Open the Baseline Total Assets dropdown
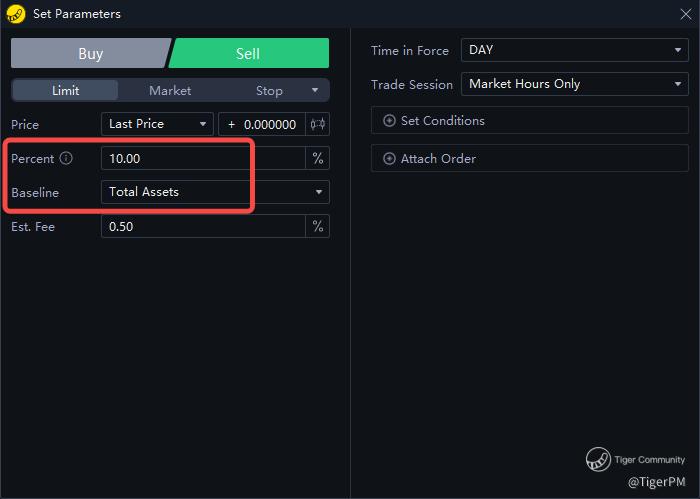This screenshot has height=499, width=700. 215,192
